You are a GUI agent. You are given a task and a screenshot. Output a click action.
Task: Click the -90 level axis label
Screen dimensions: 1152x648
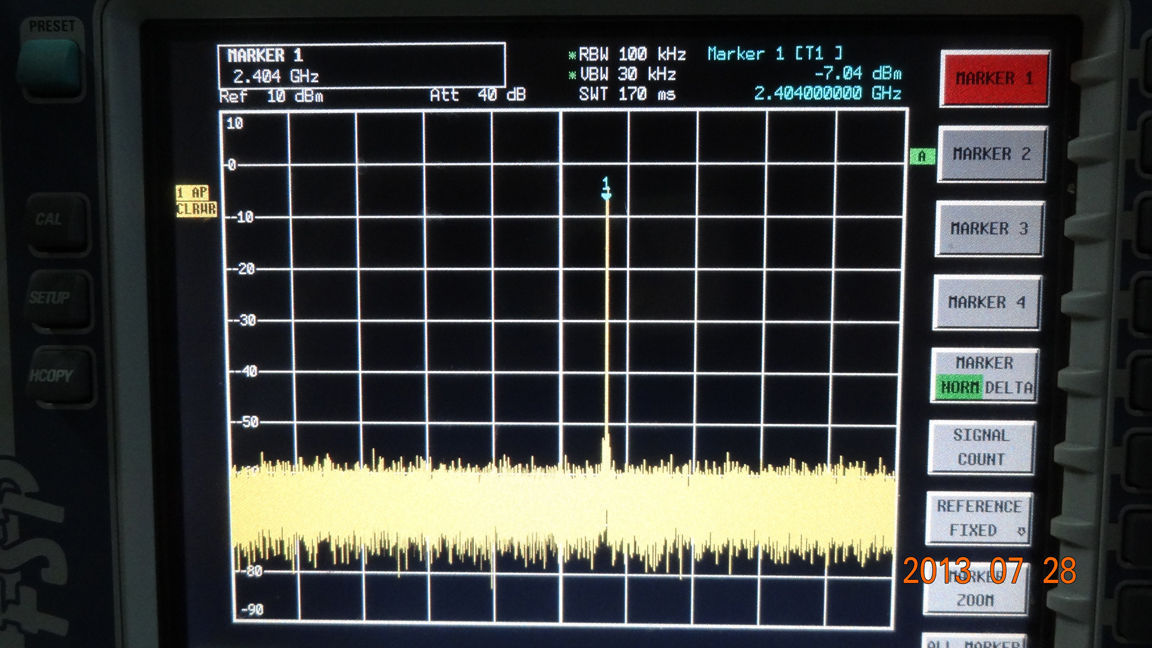[252, 610]
